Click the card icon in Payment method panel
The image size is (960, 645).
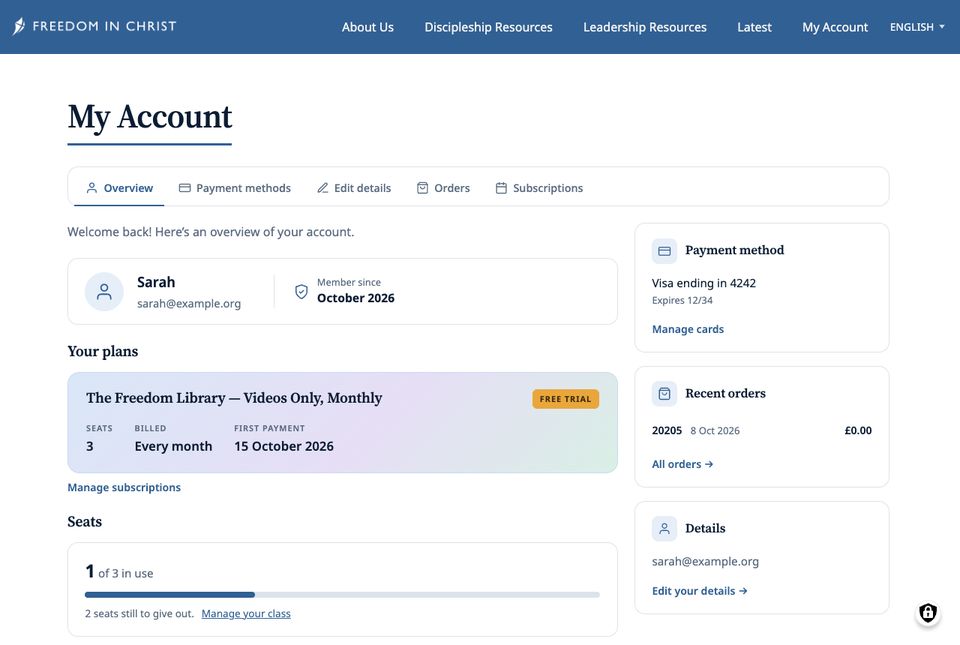[x=664, y=251]
